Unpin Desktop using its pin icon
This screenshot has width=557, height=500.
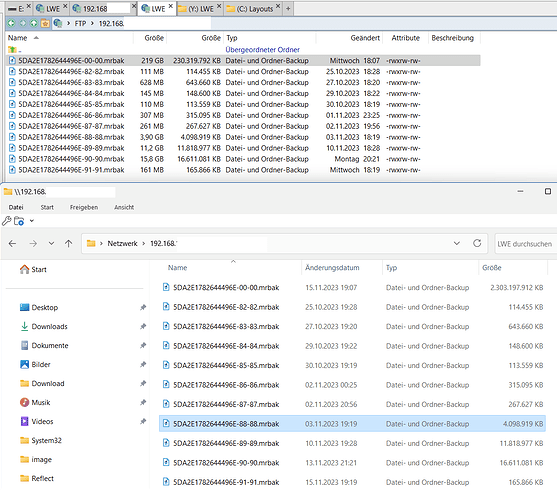click(x=143, y=307)
